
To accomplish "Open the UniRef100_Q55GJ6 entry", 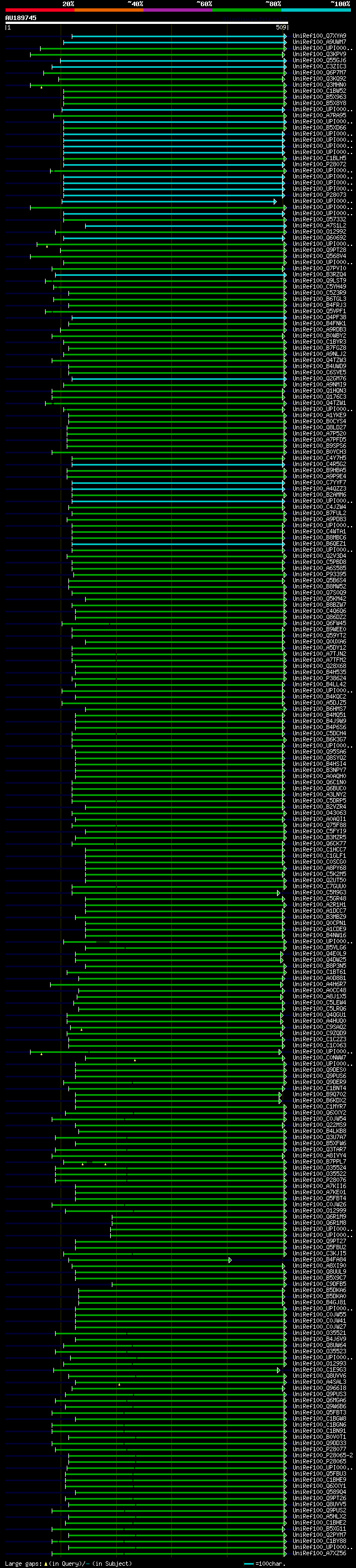I will tap(319, 60).
